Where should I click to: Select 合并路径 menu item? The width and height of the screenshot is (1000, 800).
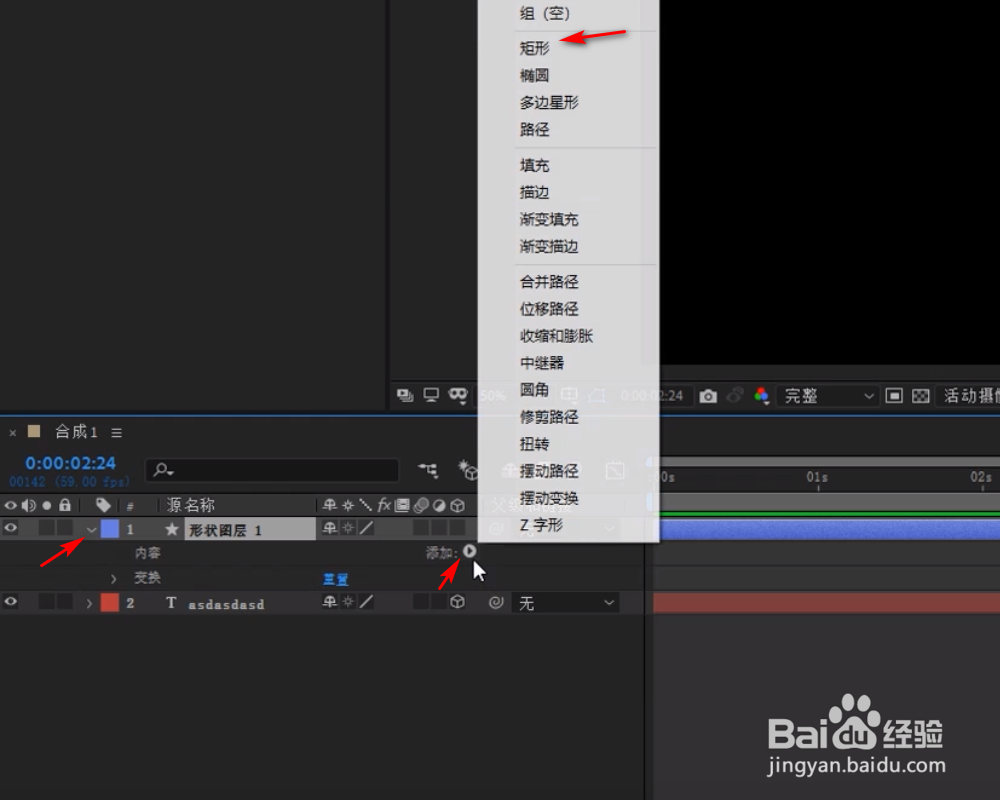click(549, 282)
